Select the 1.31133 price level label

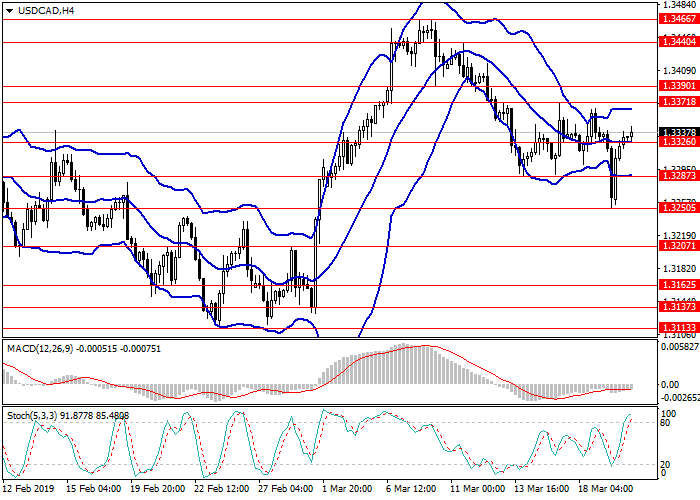(678, 327)
